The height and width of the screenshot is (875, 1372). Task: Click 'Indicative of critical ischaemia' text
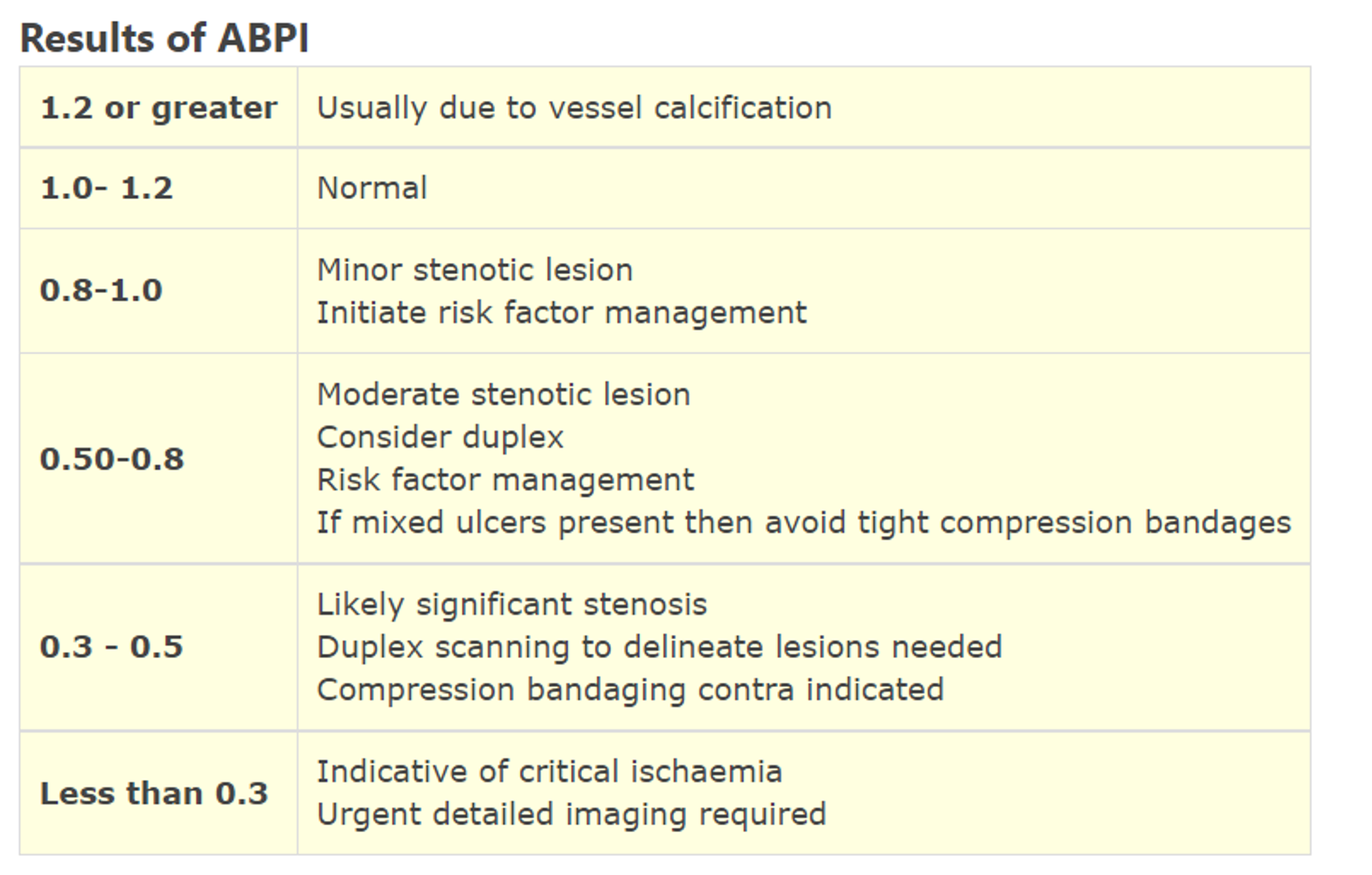point(549,772)
